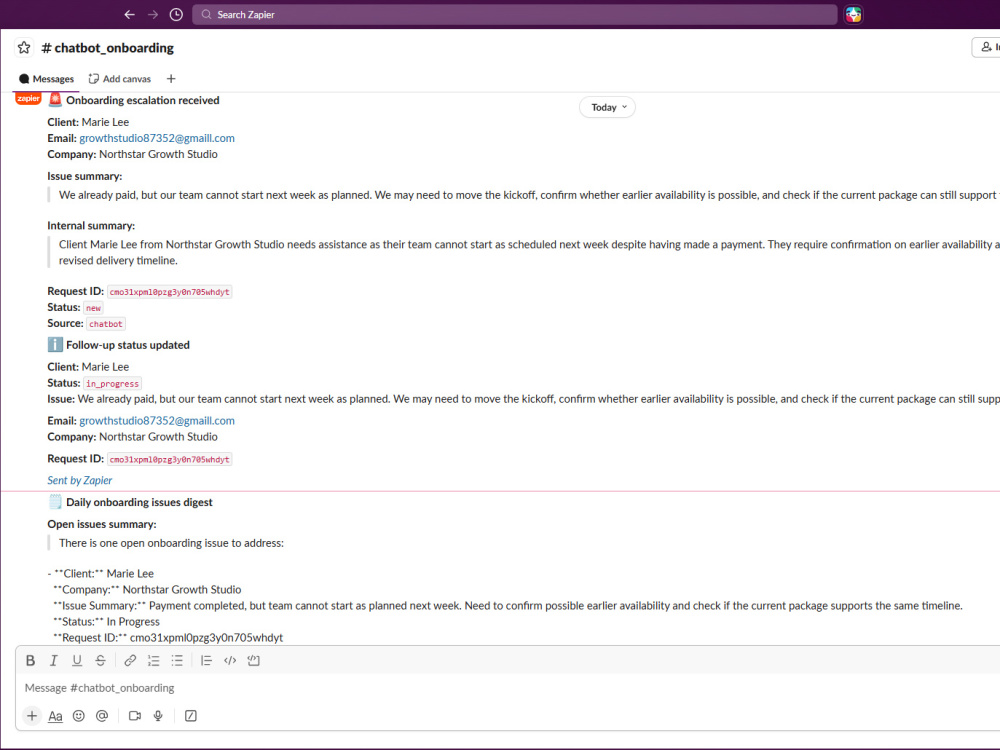
Task: Click 'Daily onboarding issues digest' heading
Action: click(139, 502)
